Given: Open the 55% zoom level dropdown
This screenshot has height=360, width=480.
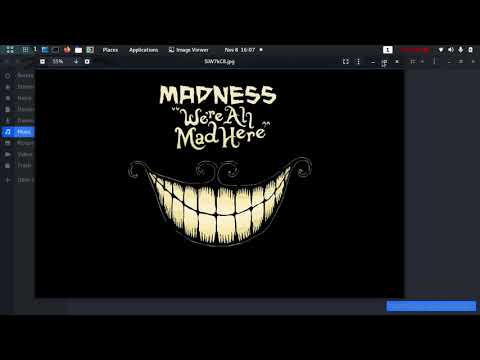Looking at the screenshot, I should (58, 61).
